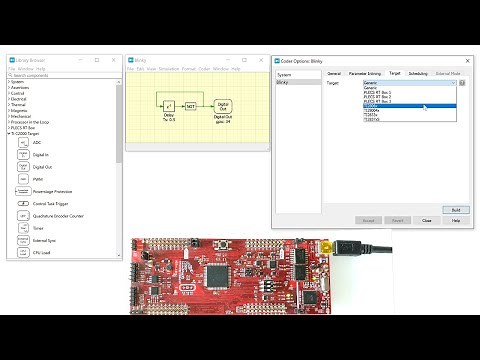Click the Blinky window app icon
480x360 pixels.
pos(131,60)
